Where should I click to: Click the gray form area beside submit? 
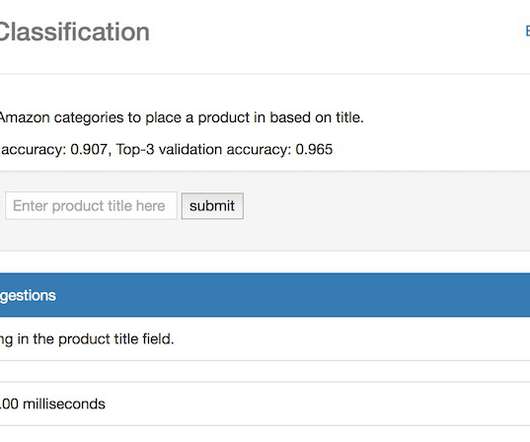pos(385,206)
